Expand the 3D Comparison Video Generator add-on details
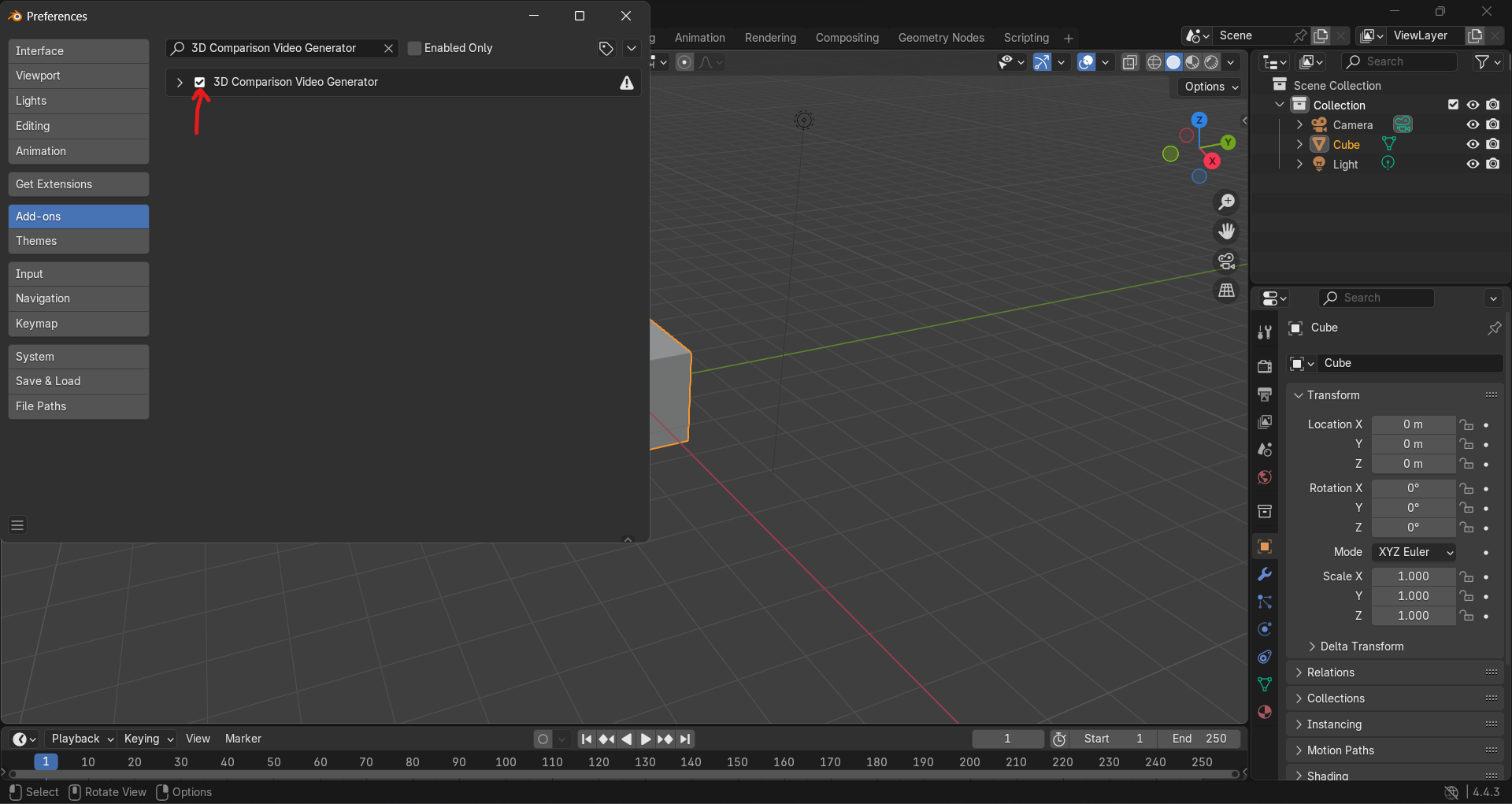This screenshot has width=1512, height=804. point(180,83)
